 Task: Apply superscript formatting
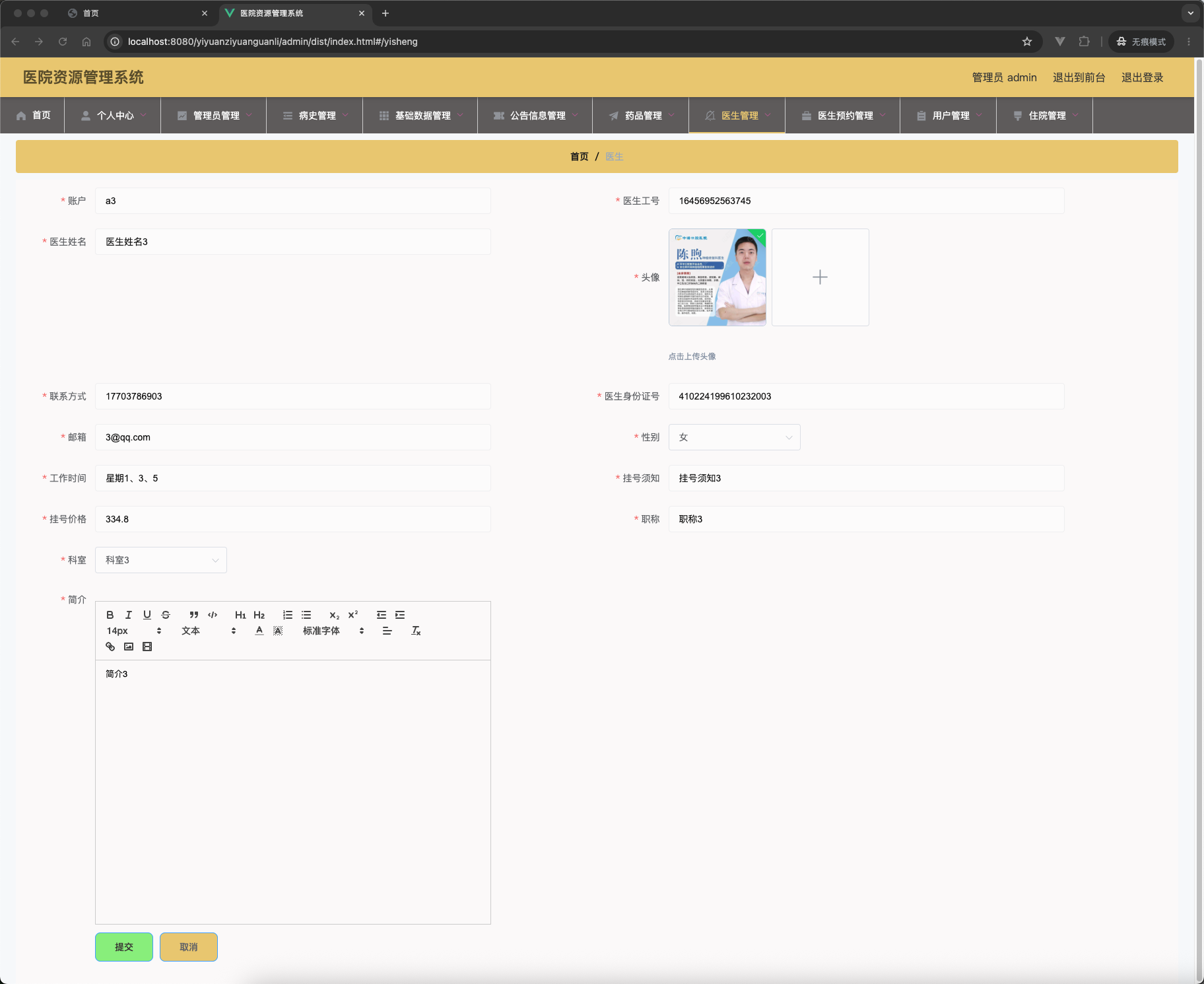coord(353,615)
